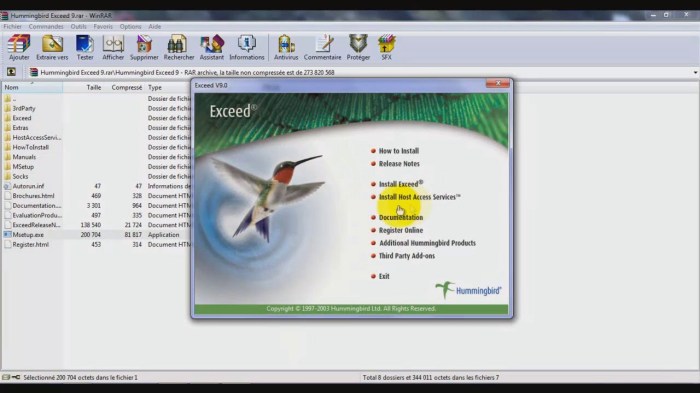Click Register Online link
Viewport: 700px width, 393px height.
point(400,230)
